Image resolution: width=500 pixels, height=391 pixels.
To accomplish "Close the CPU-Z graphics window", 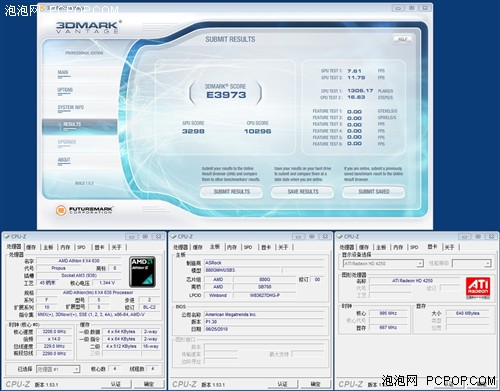I will point(492,237).
